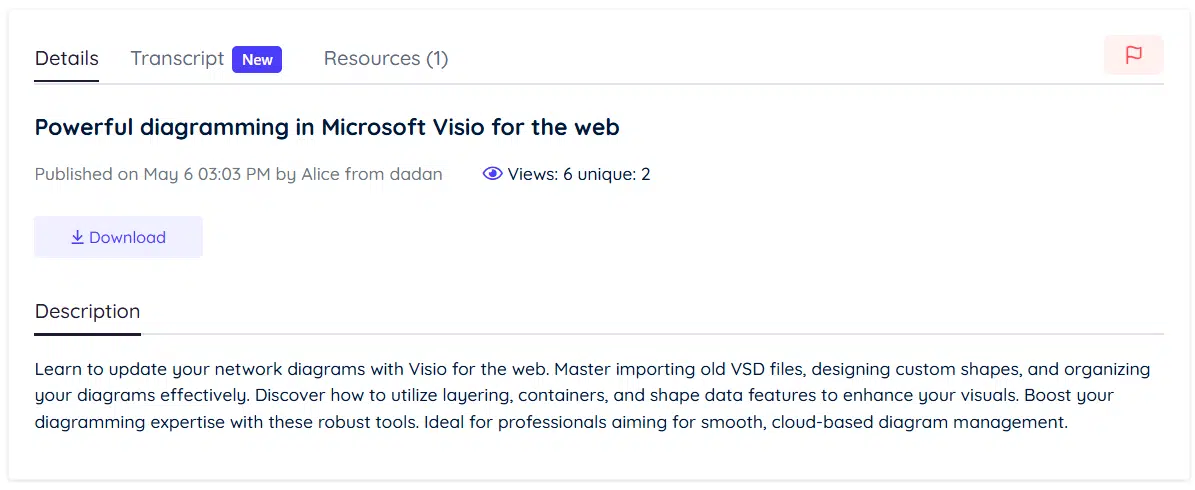This screenshot has width=1195, height=490.
Task: Click the Views: 6 count text
Action: 540,174
